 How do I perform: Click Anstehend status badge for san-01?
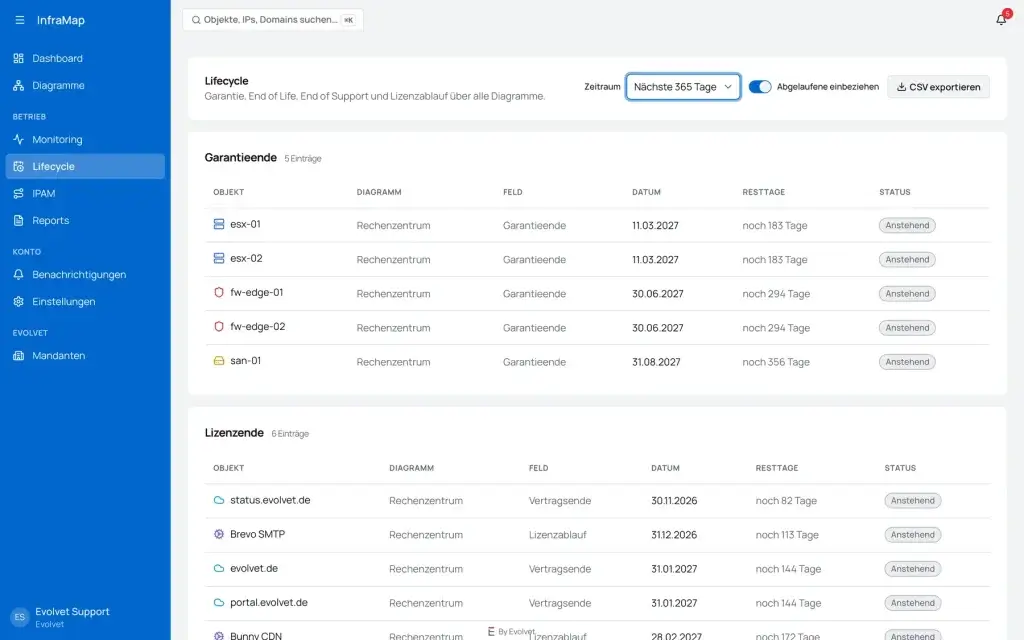click(907, 362)
